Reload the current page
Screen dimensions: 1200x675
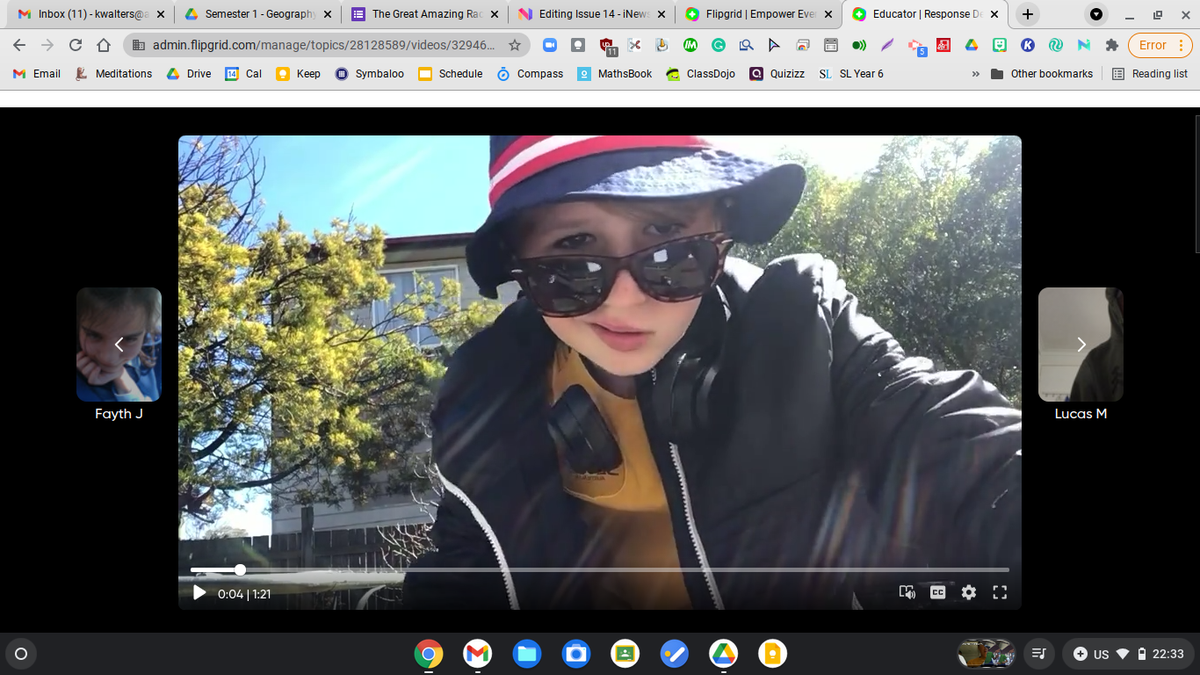point(75,45)
